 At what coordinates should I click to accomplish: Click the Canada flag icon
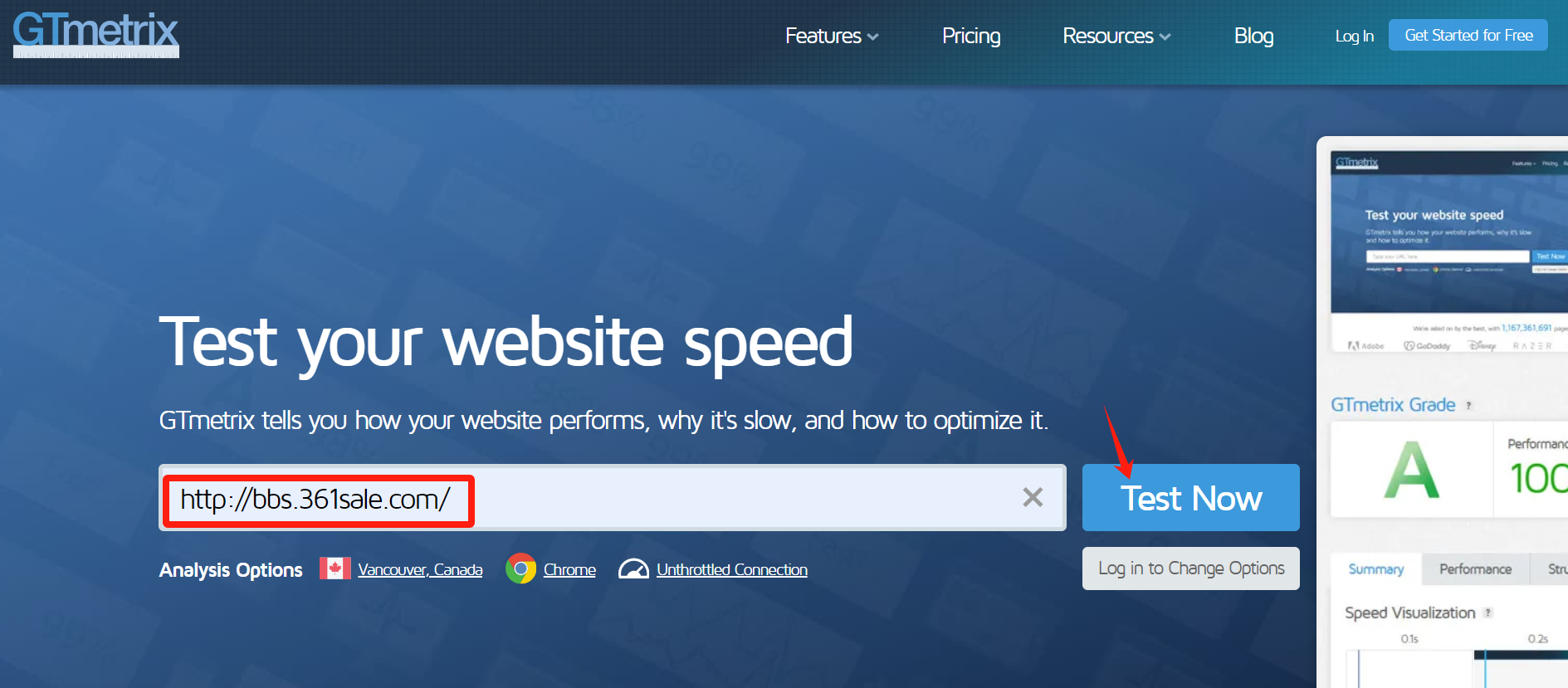pyautogui.click(x=335, y=568)
